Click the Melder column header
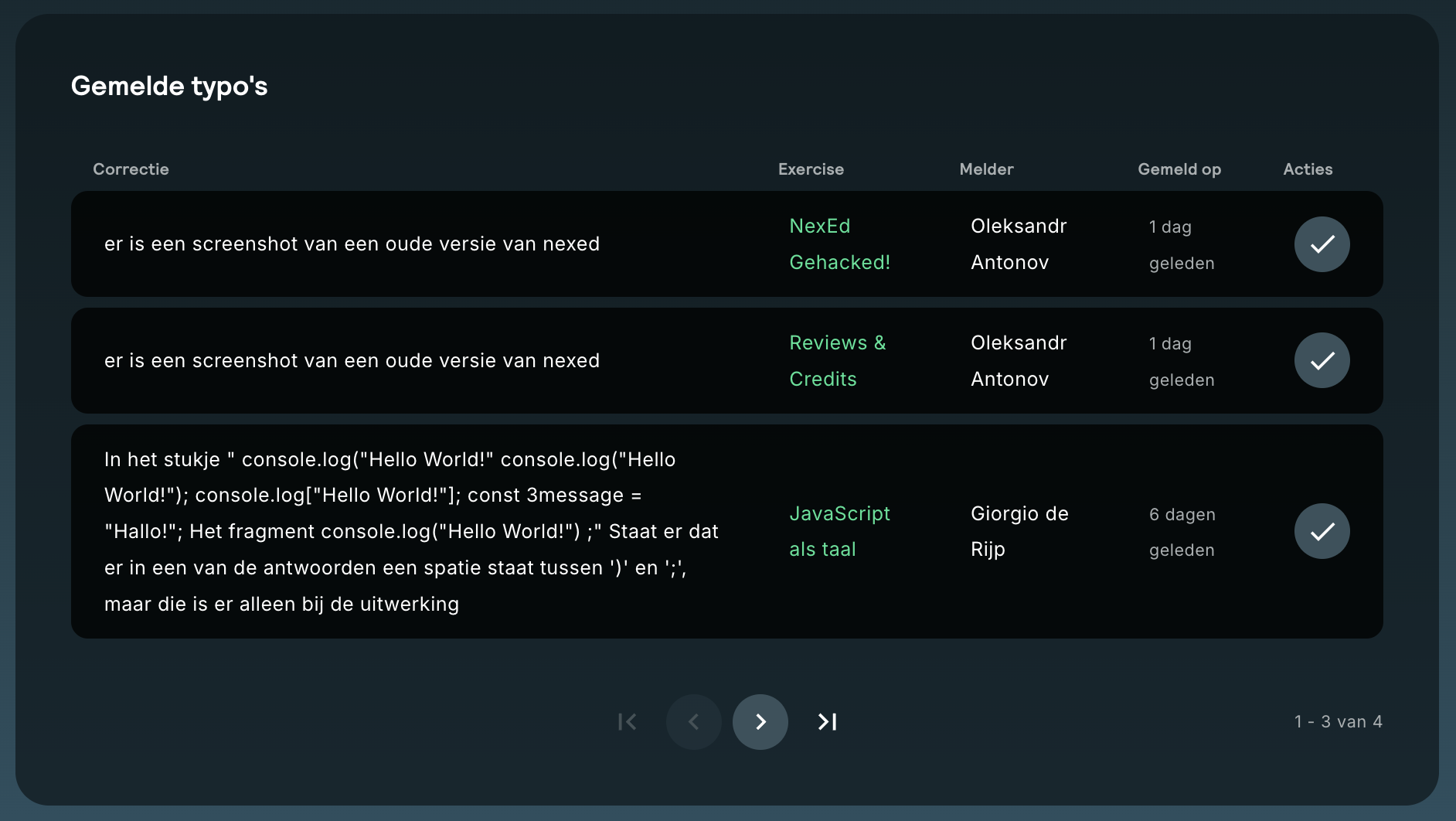 [986, 169]
